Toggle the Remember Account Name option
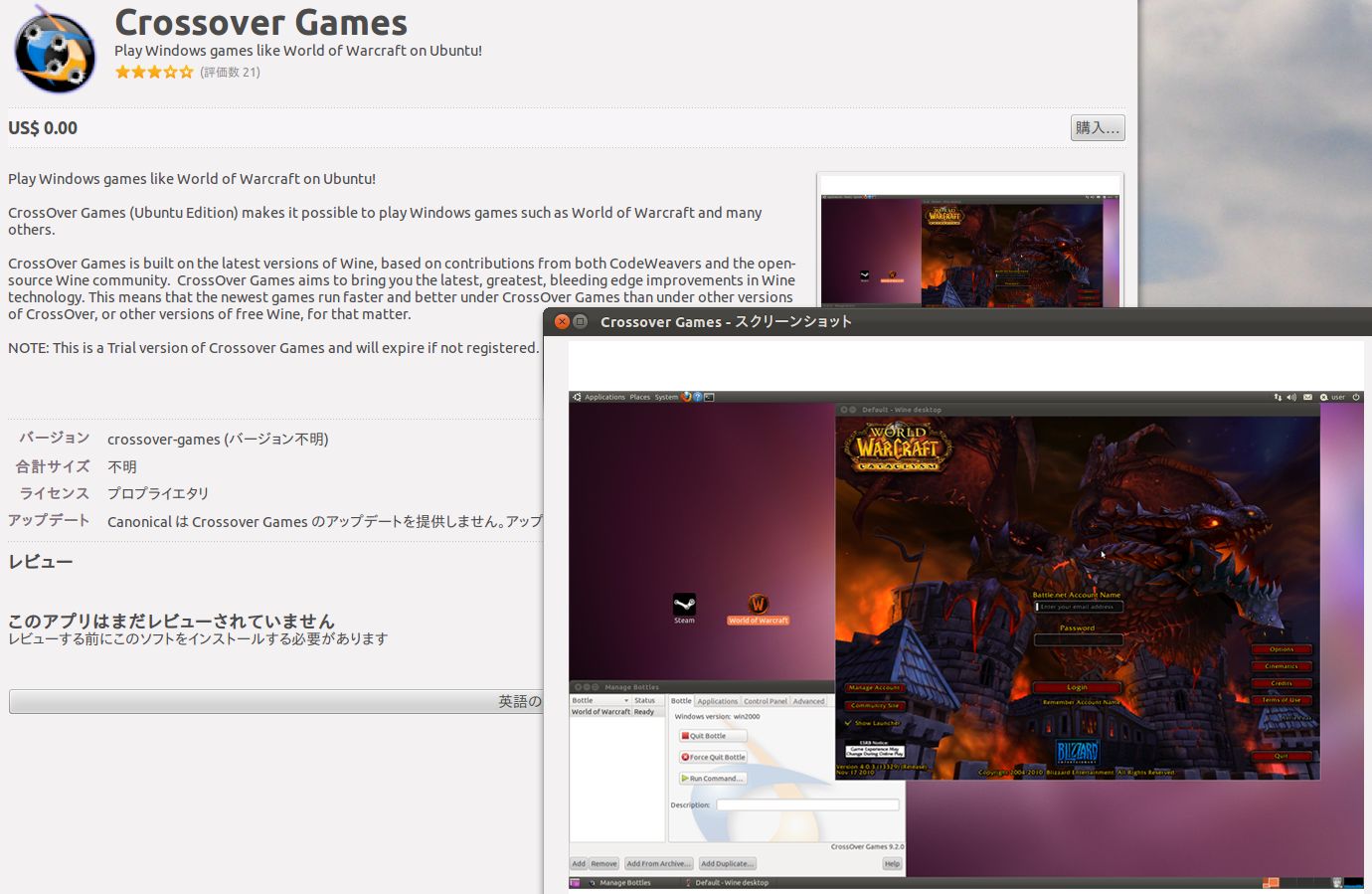 (x=1080, y=702)
